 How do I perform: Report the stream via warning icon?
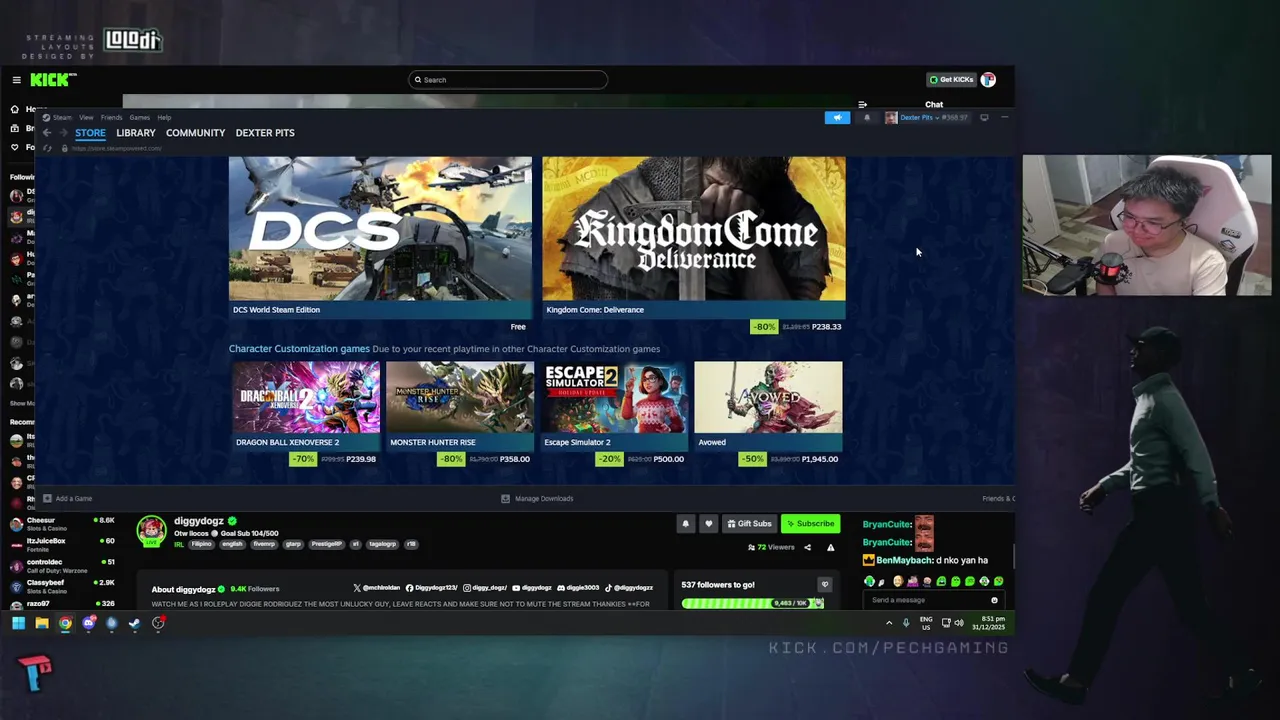[x=830, y=547]
